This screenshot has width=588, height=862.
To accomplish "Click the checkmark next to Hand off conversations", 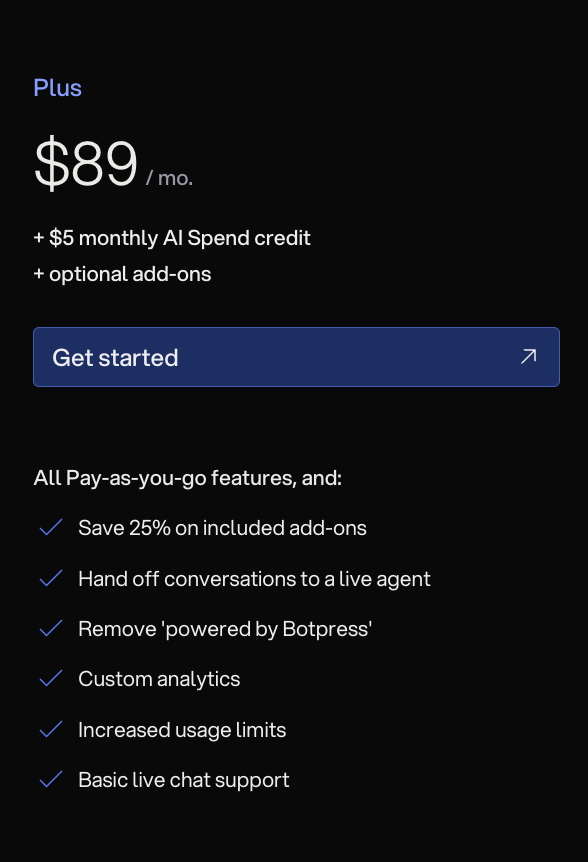I will (51, 578).
